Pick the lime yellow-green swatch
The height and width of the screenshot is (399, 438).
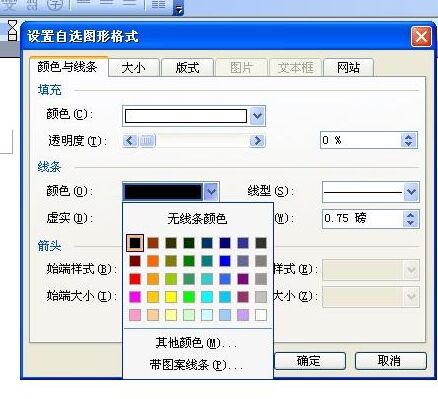tap(171, 279)
